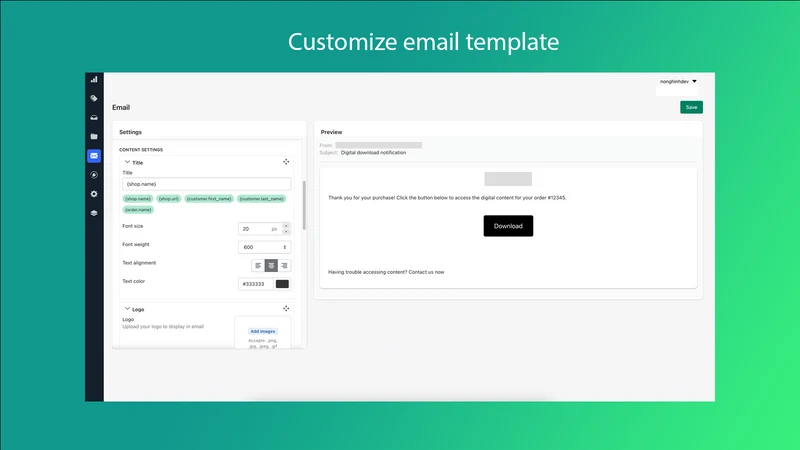Viewport: 800px width, 450px height.
Task: Click the Download button in preview
Action: (x=508, y=226)
